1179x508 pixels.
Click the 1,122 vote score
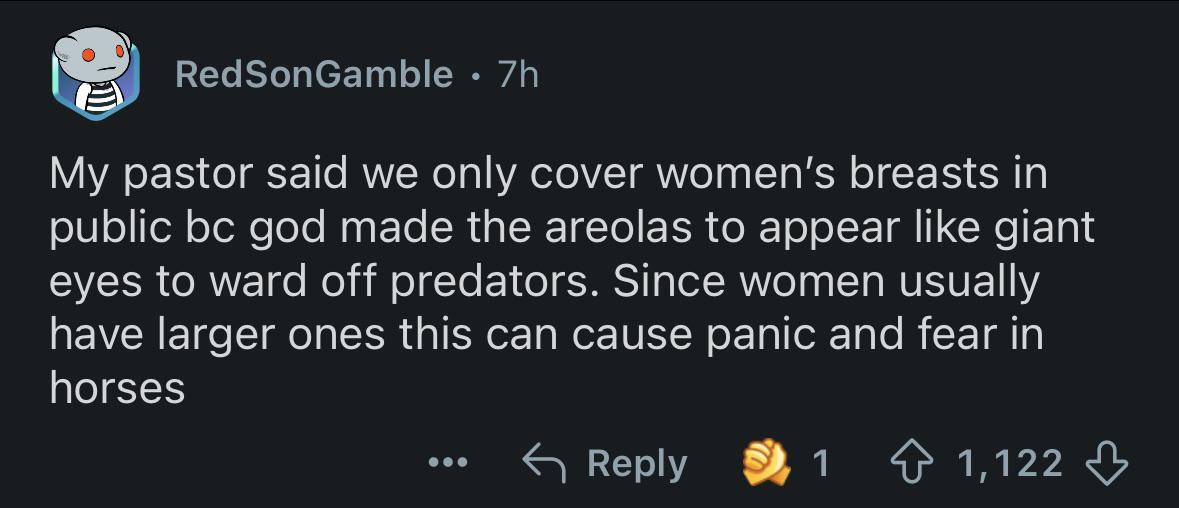coord(1010,463)
